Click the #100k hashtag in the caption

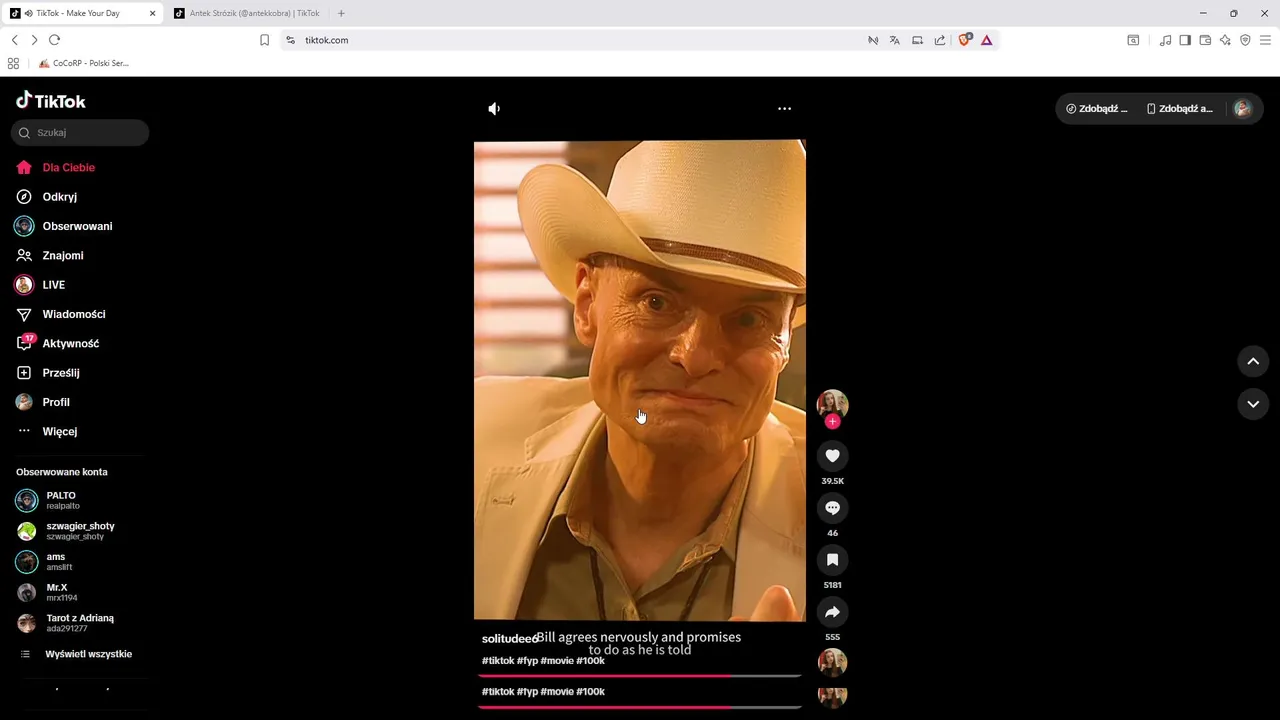(x=590, y=661)
